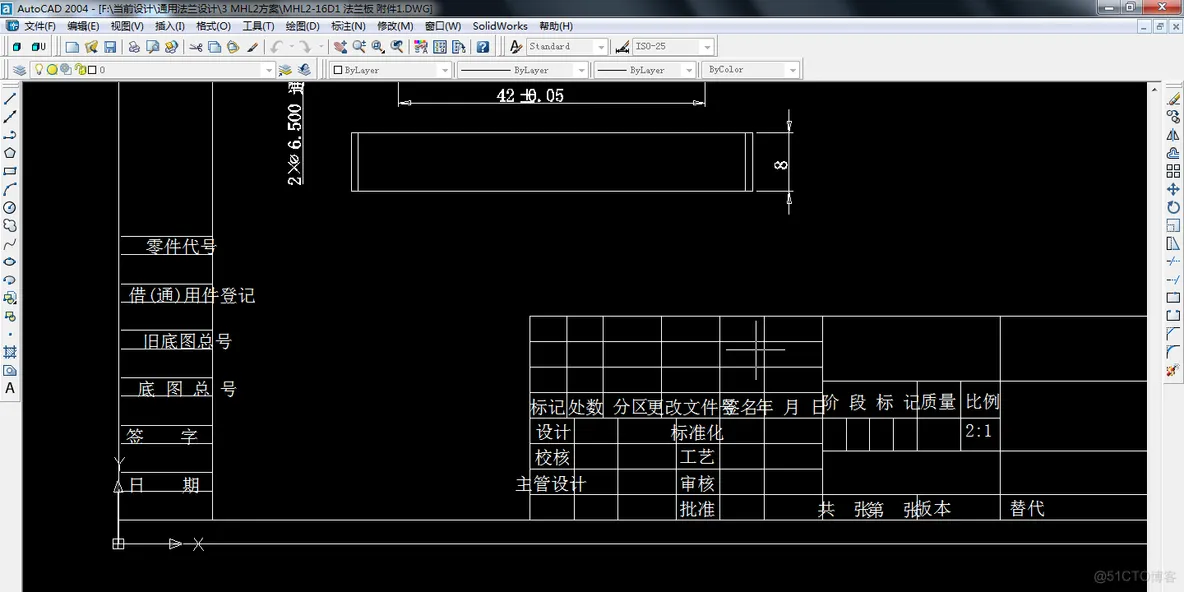Screen dimensions: 1184x592
Task: Pick the Multiline Text tool
Action: coord(10,388)
